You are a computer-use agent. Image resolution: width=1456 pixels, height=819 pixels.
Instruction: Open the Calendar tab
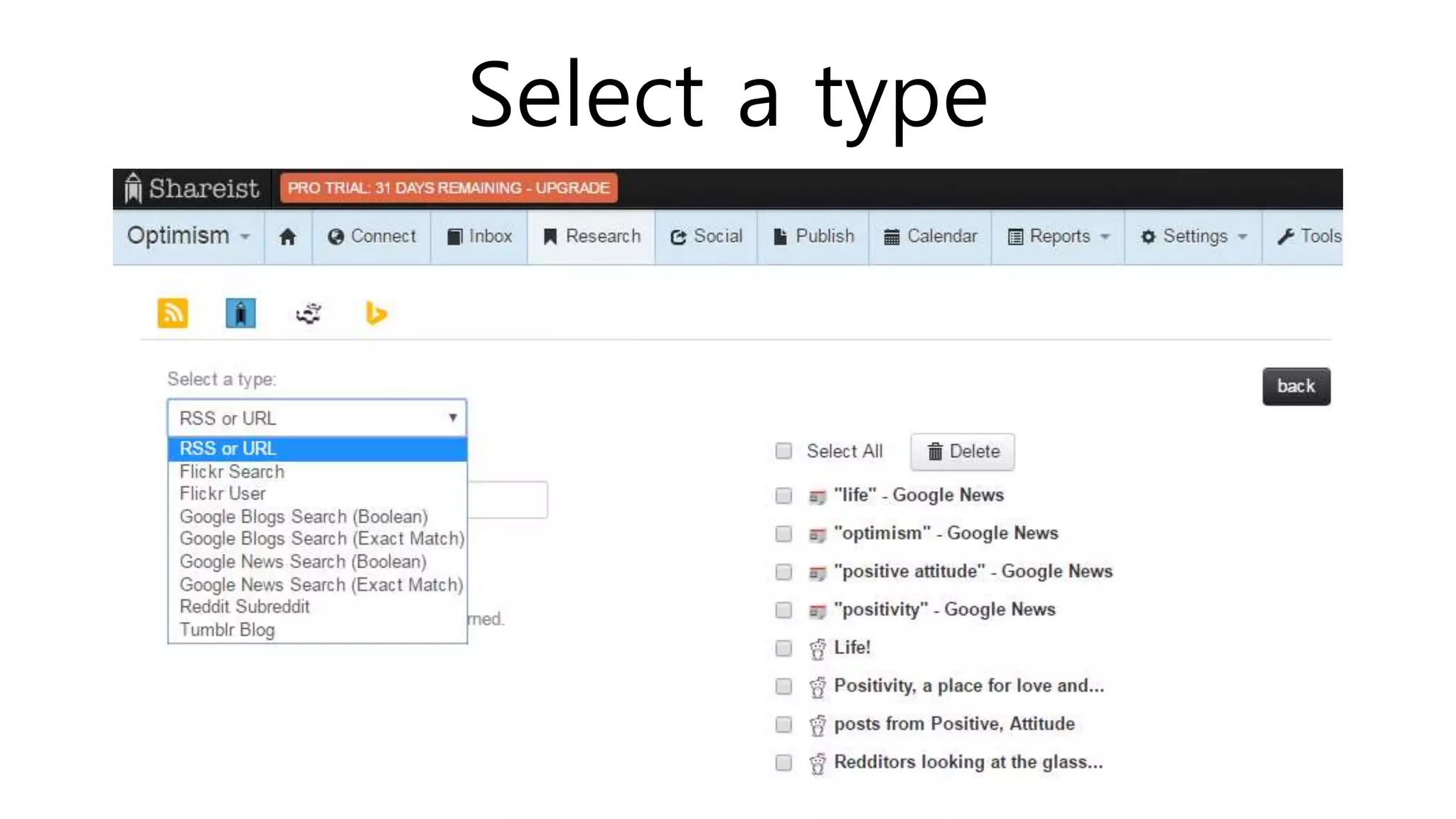(x=930, y=237)
